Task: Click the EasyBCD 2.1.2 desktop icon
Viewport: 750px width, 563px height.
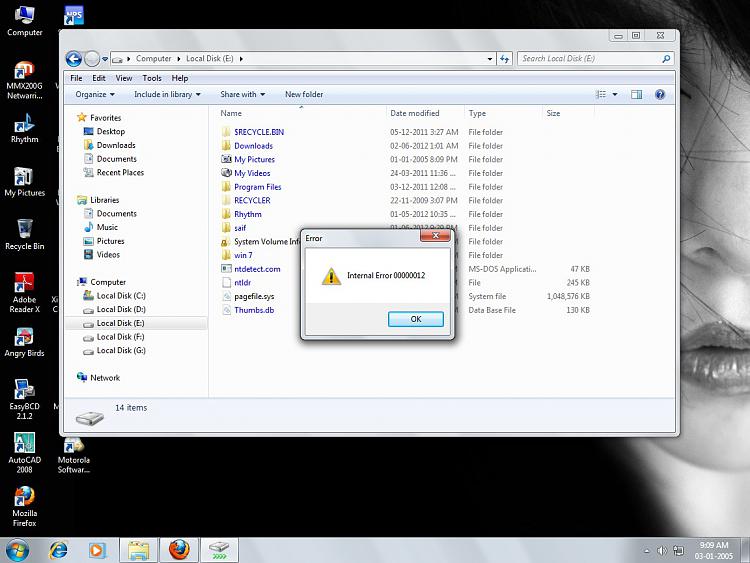Action: coord(24,400)
